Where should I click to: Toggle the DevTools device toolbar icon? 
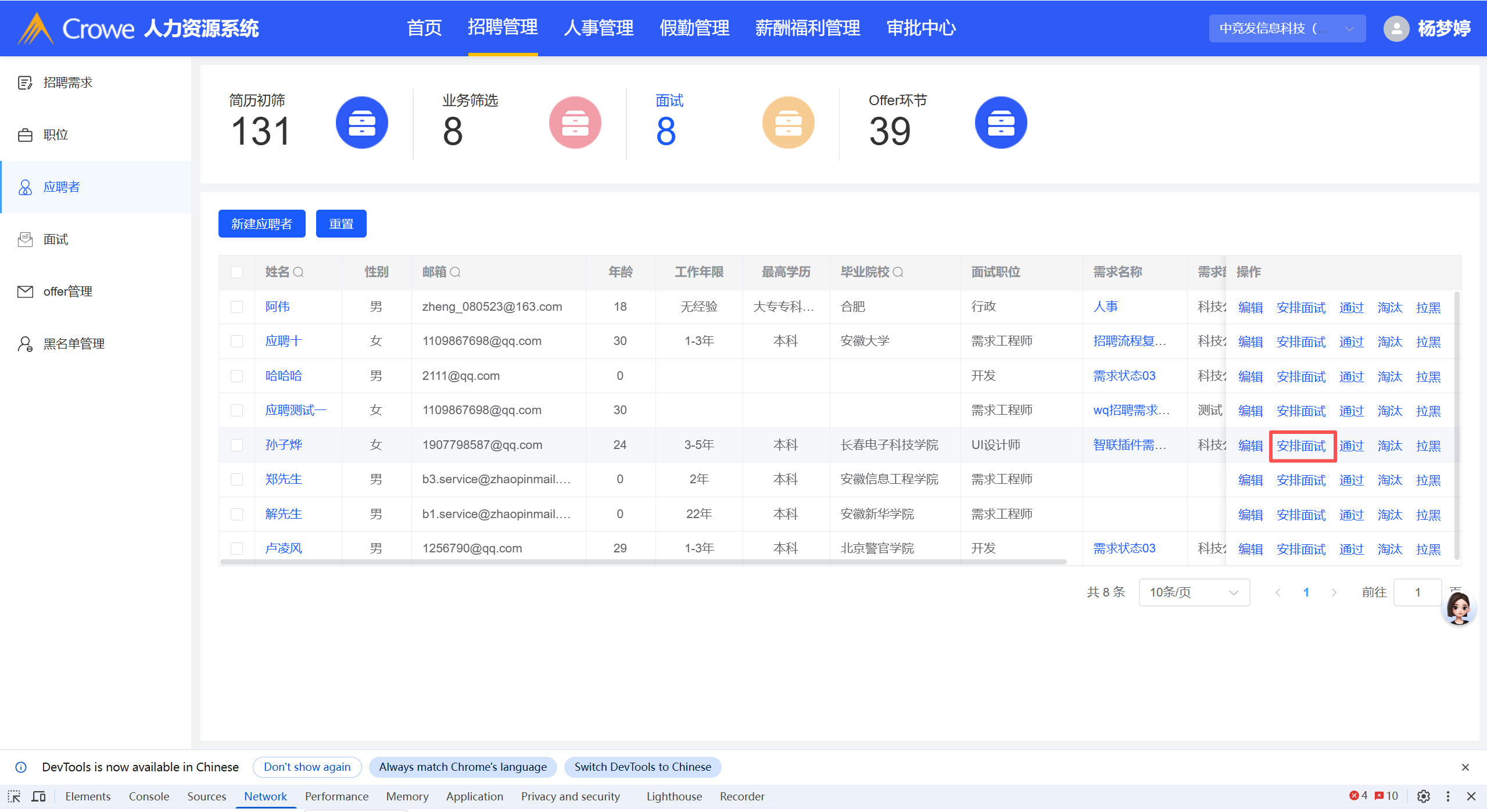[38, 796]
